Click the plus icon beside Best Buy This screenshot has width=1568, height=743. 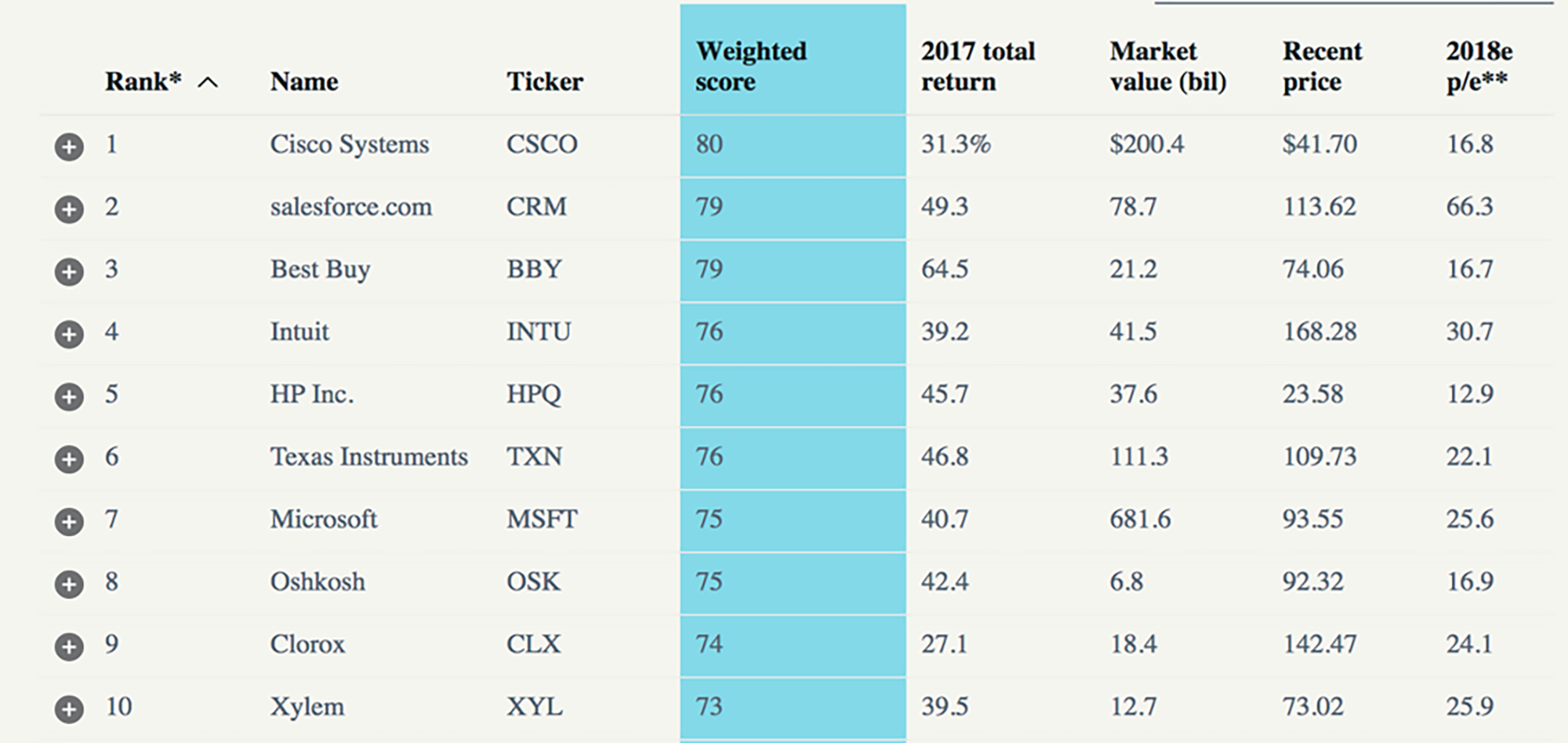[x=69, y=272]
